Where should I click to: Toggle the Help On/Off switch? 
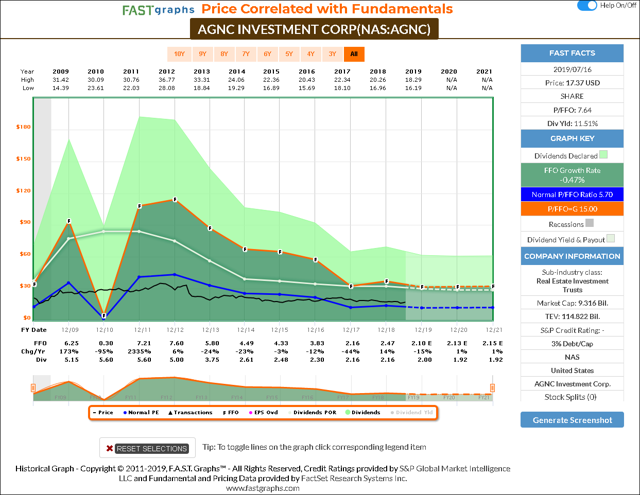[587, 6]
